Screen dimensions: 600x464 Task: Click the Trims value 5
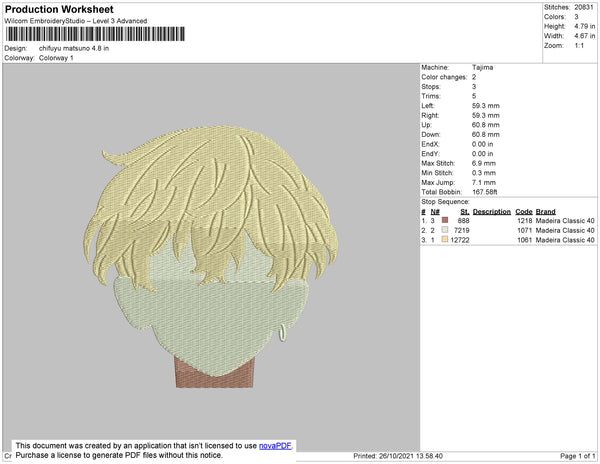pos(474,96)
